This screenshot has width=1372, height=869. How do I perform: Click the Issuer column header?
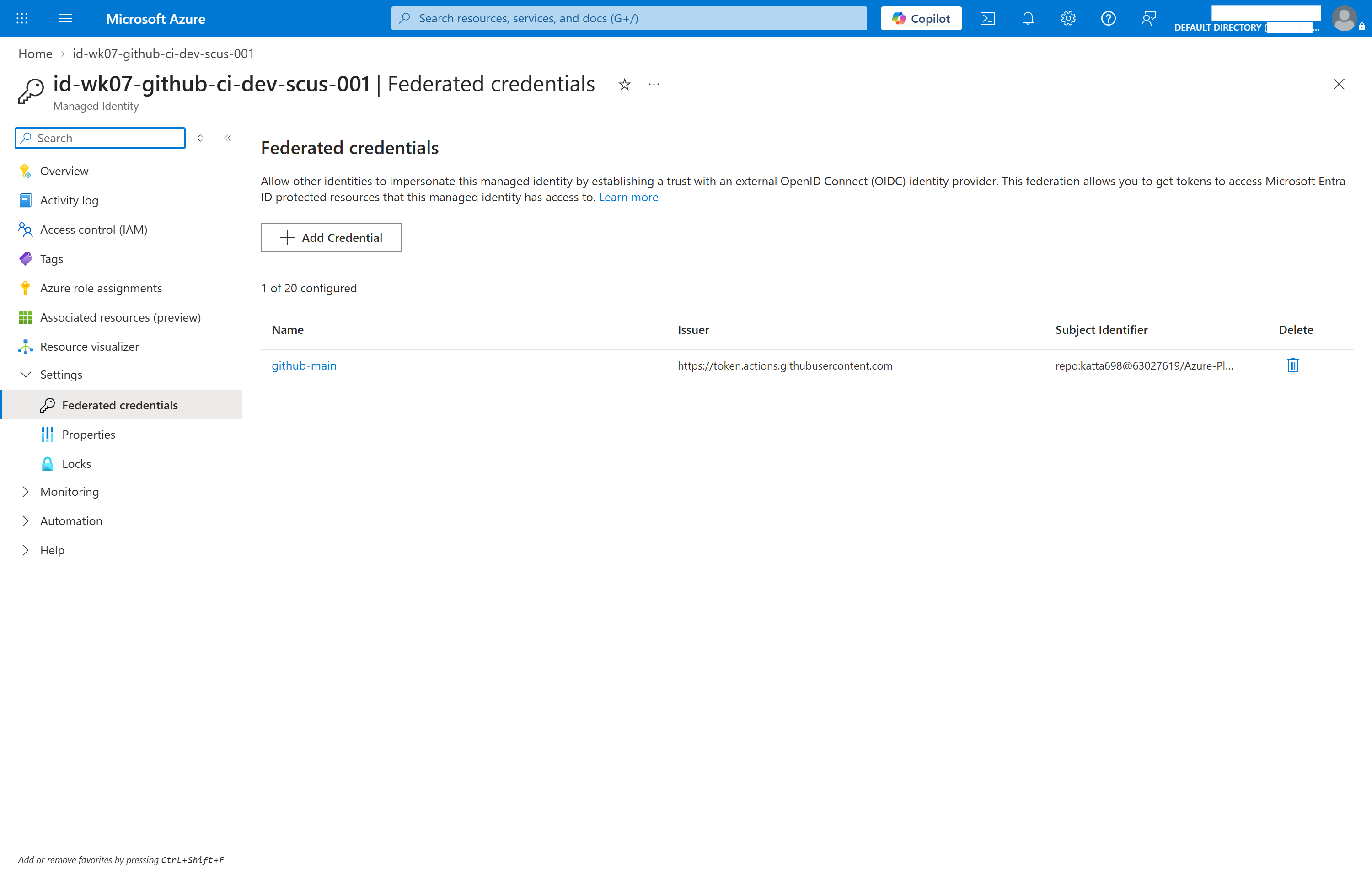pyautogui.click(x=693, y=329)
